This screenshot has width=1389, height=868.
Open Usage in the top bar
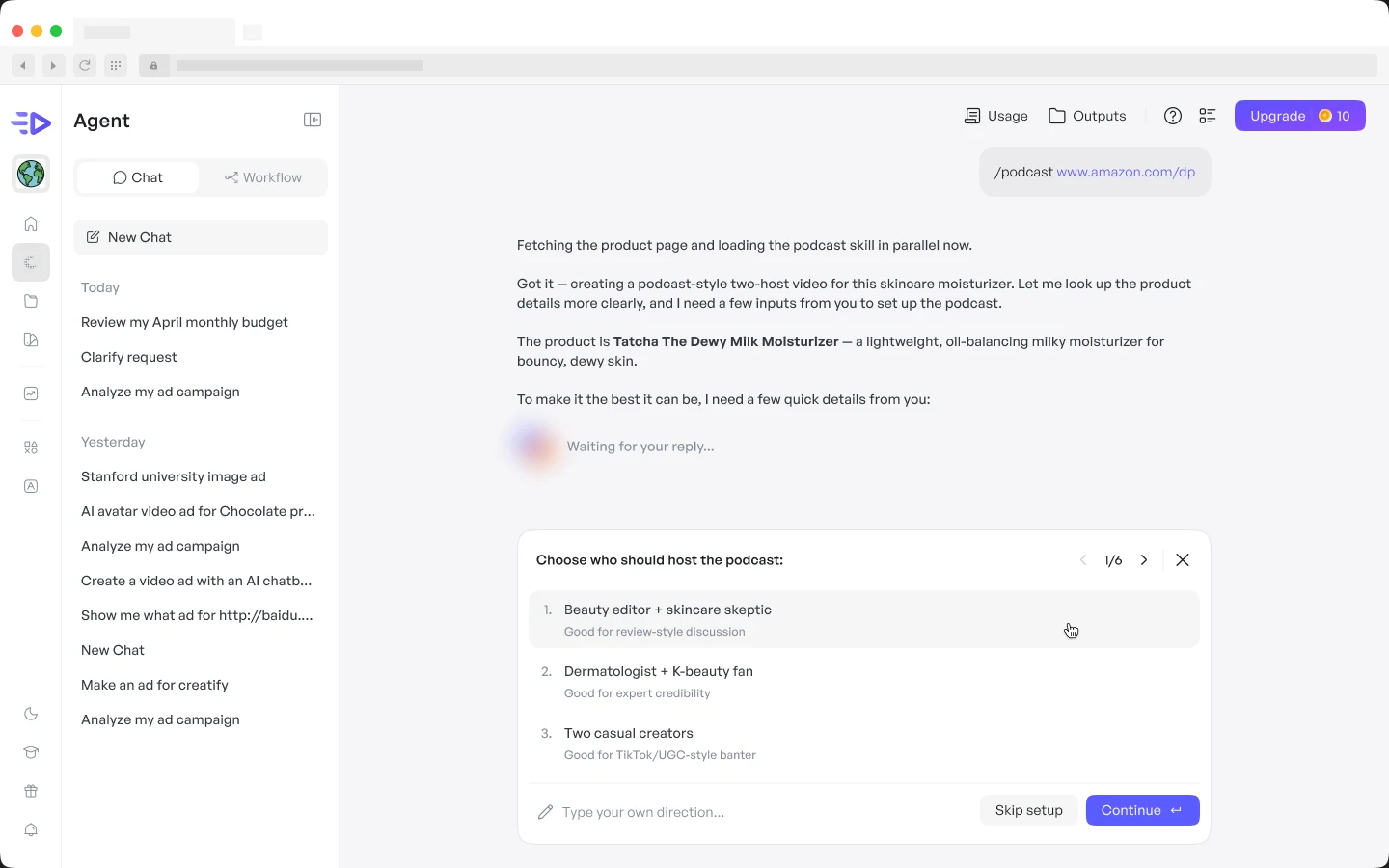tap(996, 116)
